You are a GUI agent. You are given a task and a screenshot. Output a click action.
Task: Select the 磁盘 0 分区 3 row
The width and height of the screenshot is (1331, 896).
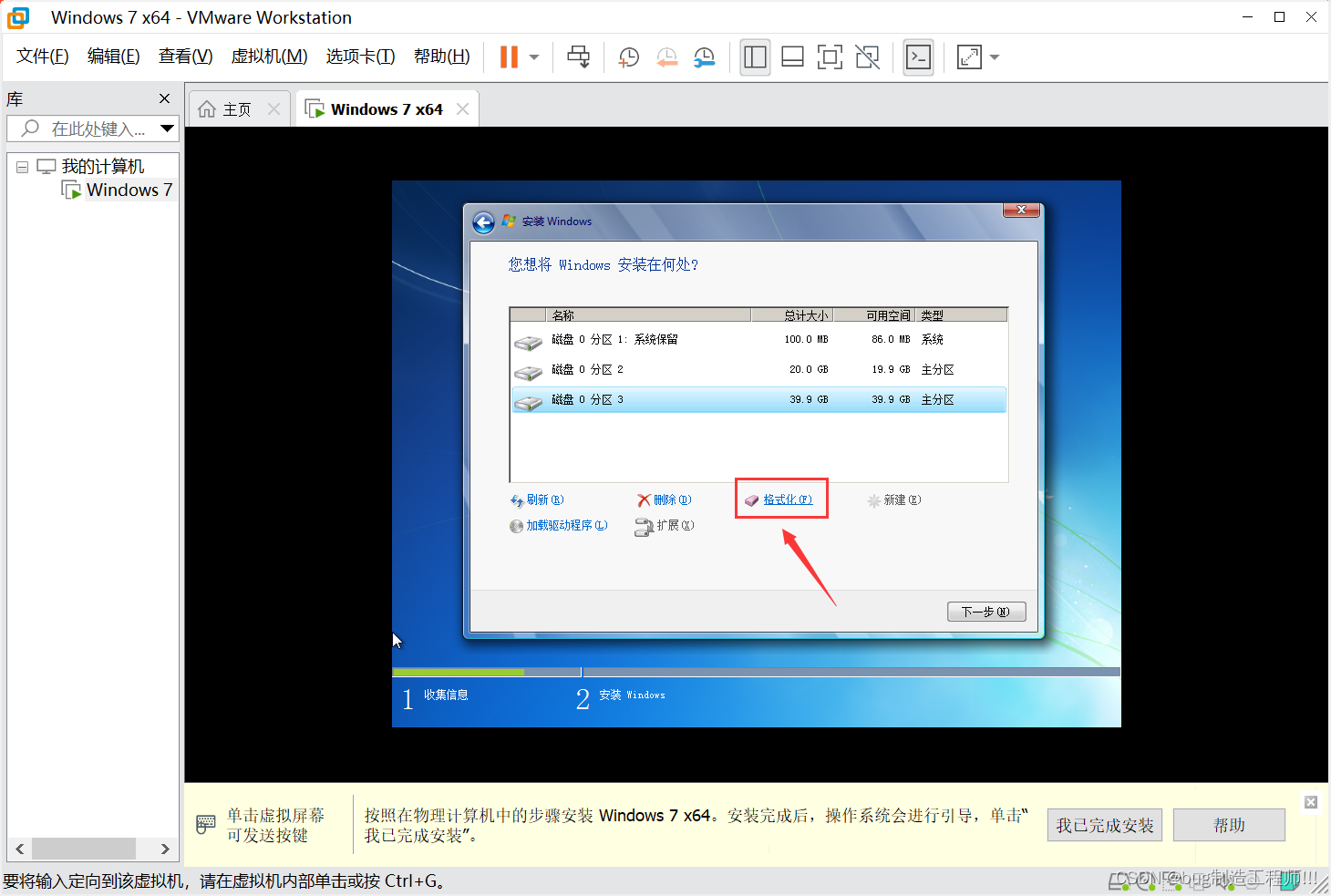(x=758, y=400)
